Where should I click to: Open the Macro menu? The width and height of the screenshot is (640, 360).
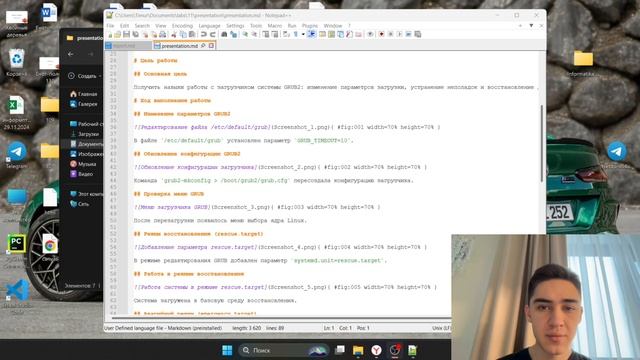point(275,26)
